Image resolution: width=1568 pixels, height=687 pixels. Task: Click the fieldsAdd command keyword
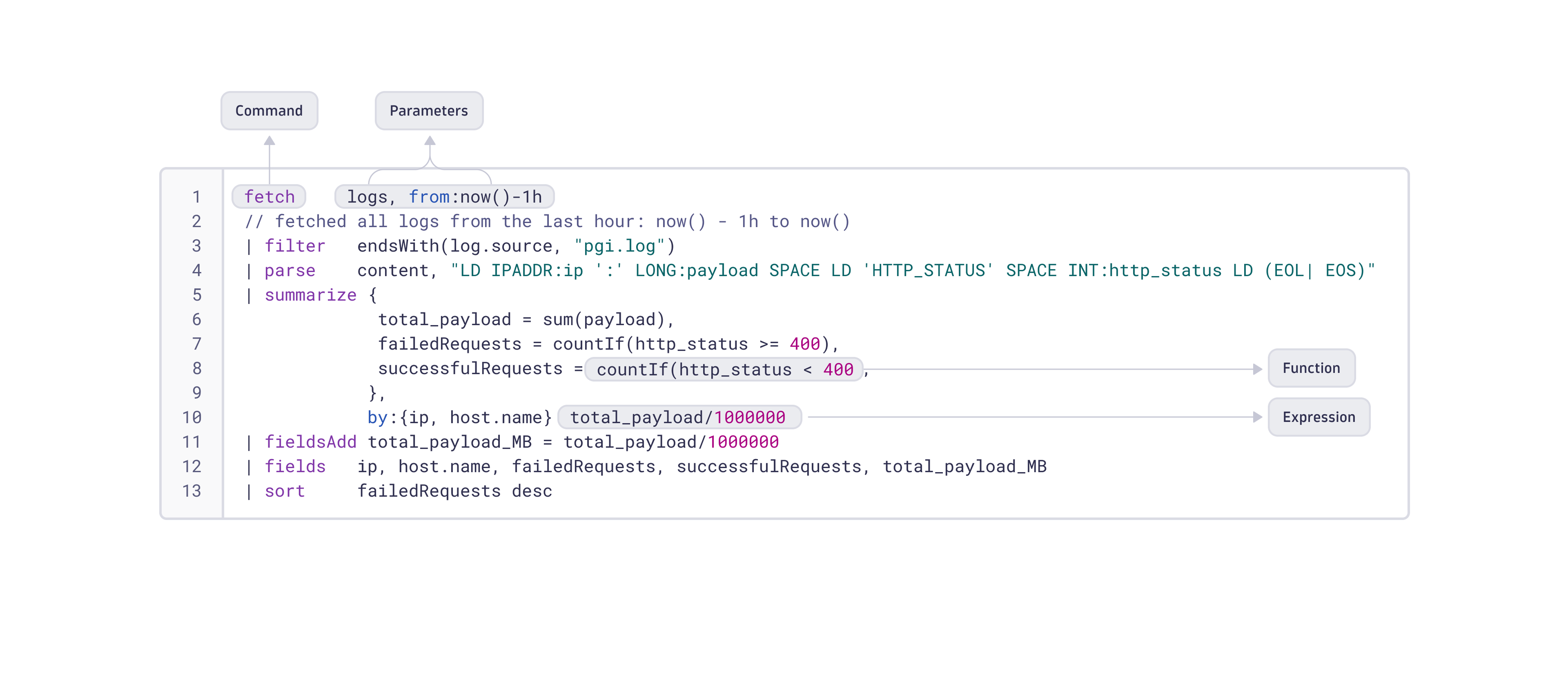point(310,442)
